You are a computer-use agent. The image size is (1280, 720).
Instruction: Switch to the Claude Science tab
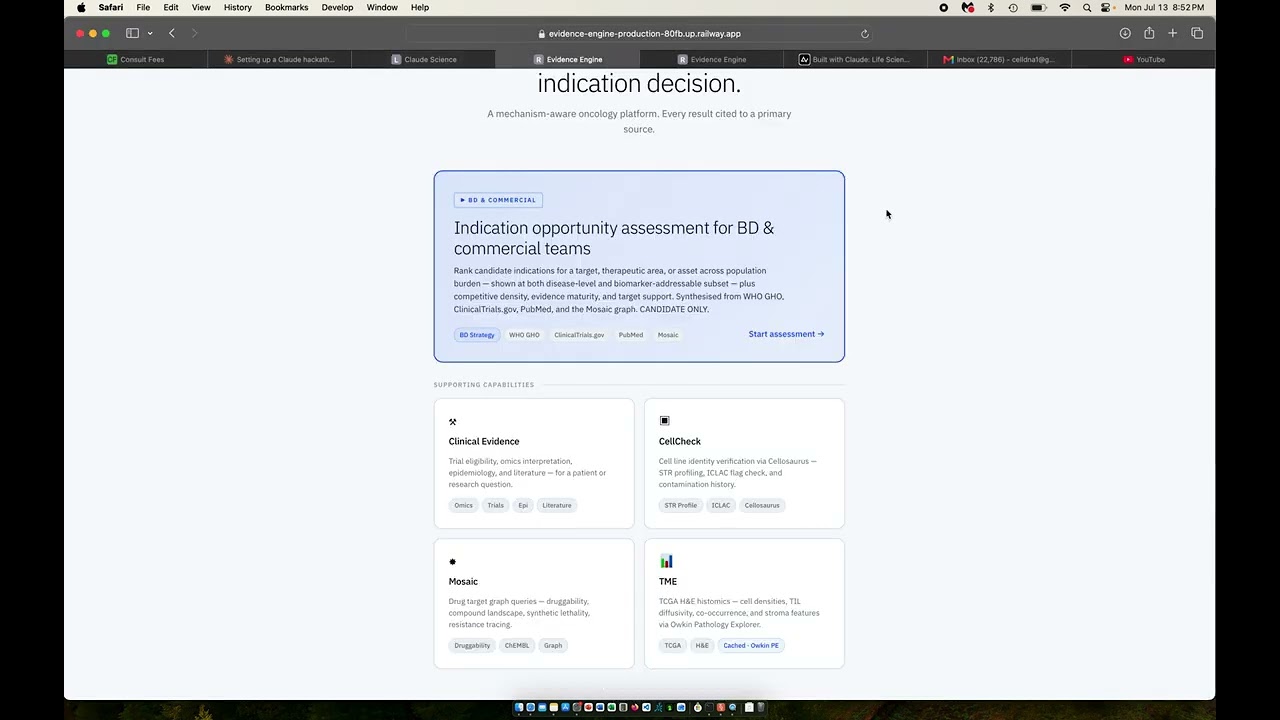tap(424, 59)
